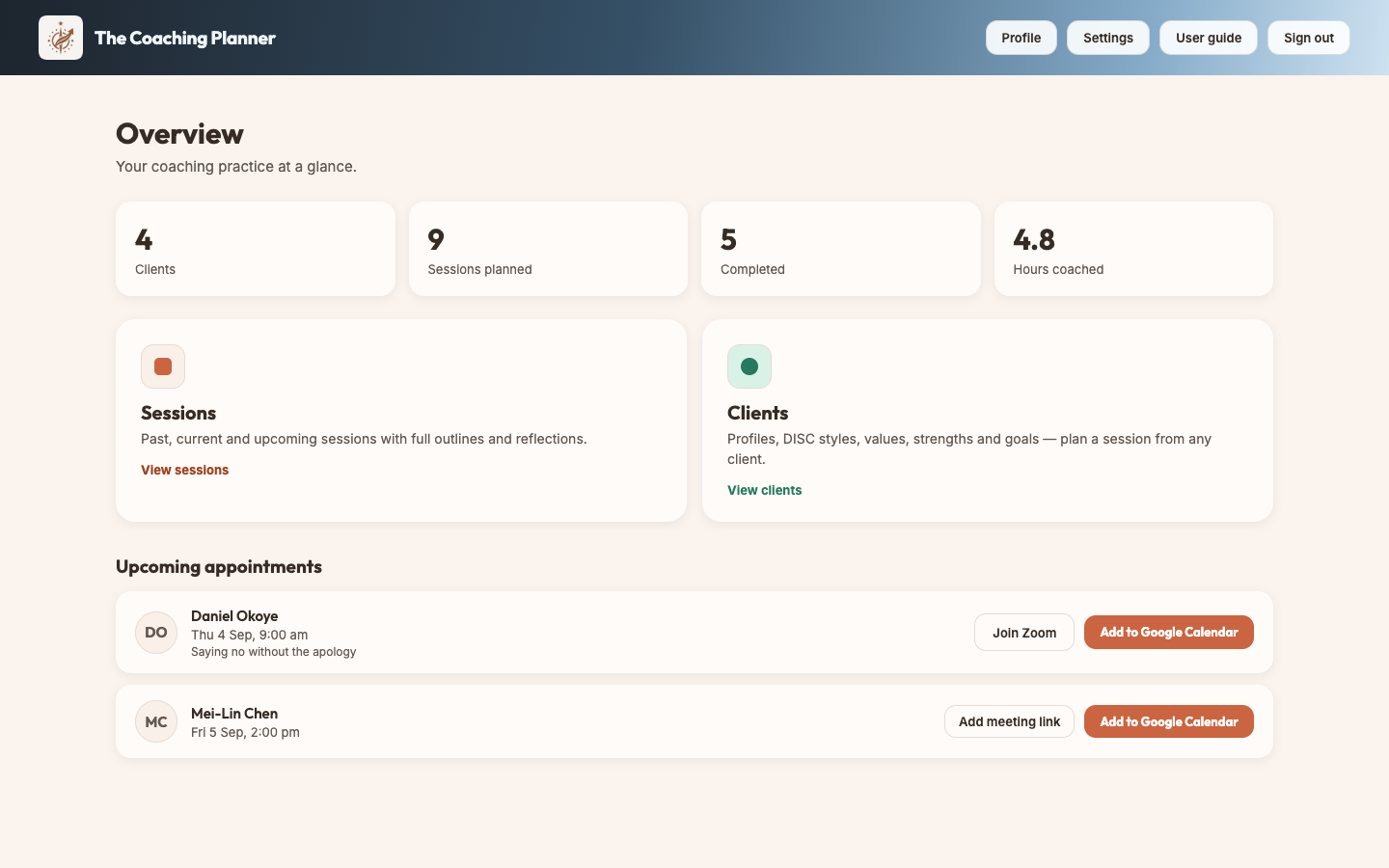Click 'Your coaching practice at a glance' subtitle
Image resolution: width=1389 pixels, height=868 pixels.
(236, 166)
